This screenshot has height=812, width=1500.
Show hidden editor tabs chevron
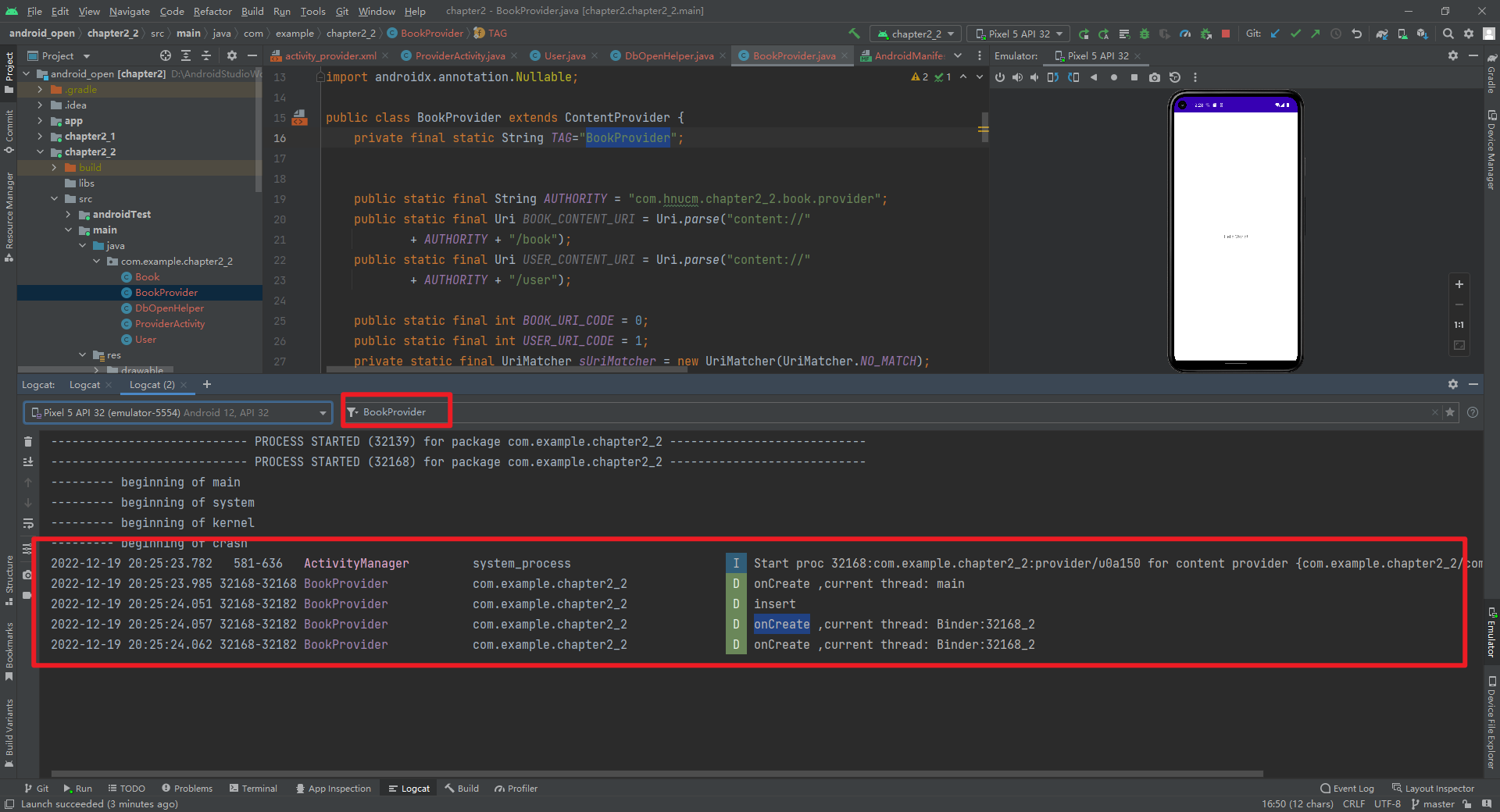tap(958, 55)
